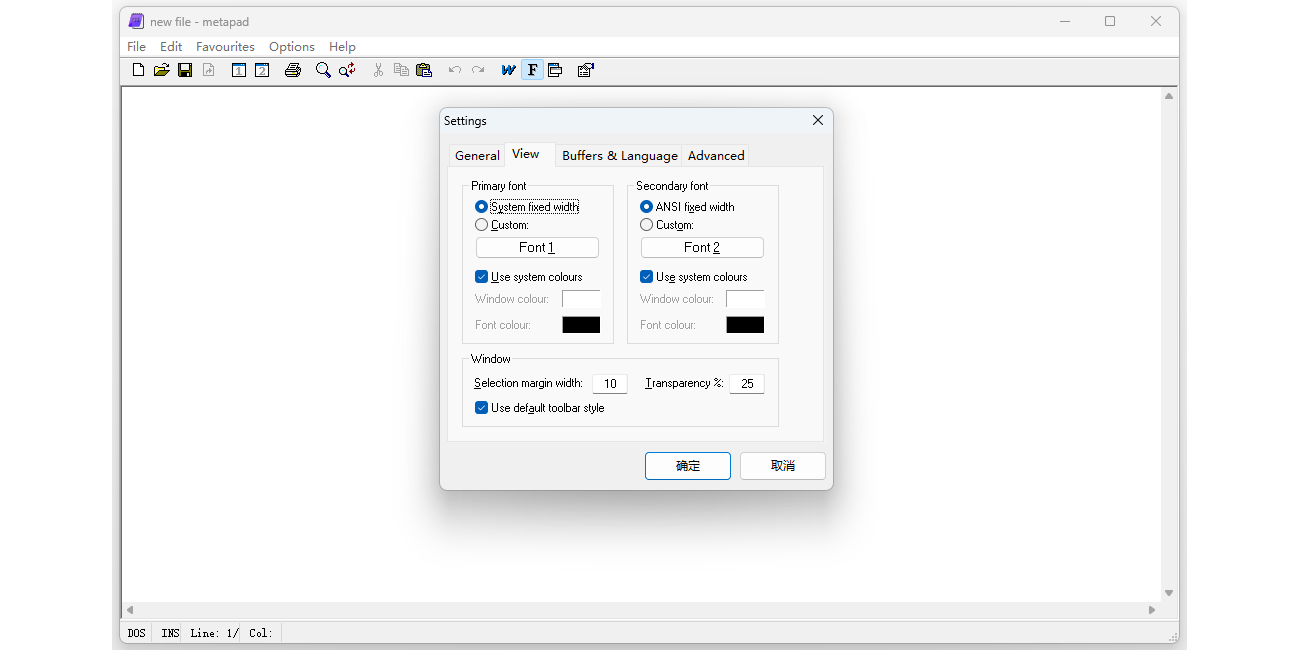
Task: Click the horizontal scrollbar left arrow
Action: (129, 610)
